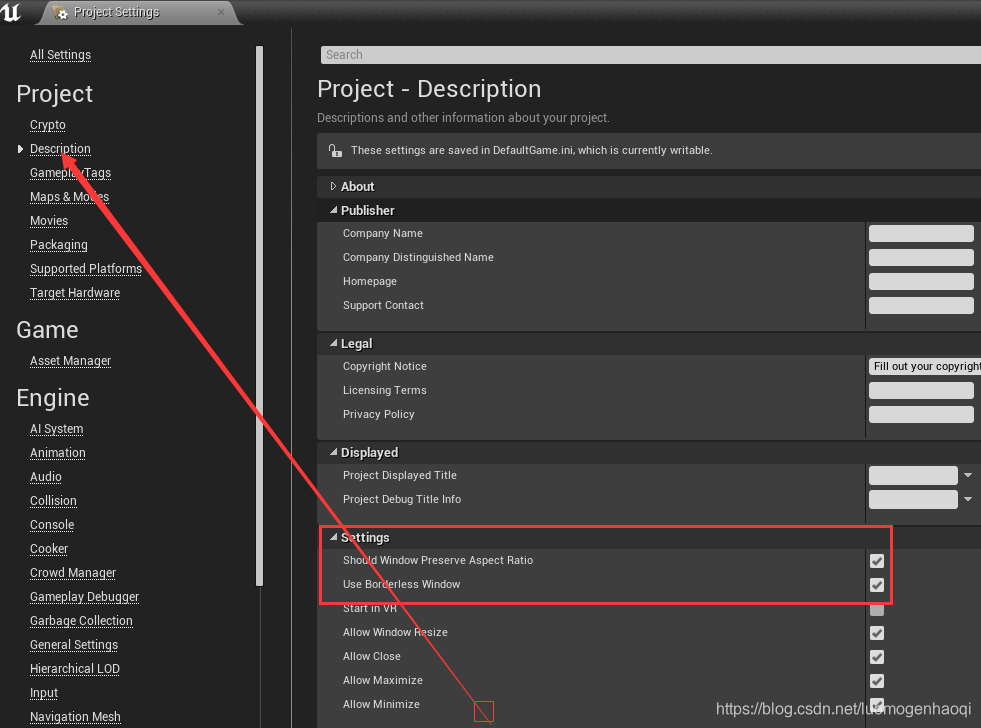Open Gameplay Debugger settings
Viewport: 981px width, 728px height.
click(84, 597)
